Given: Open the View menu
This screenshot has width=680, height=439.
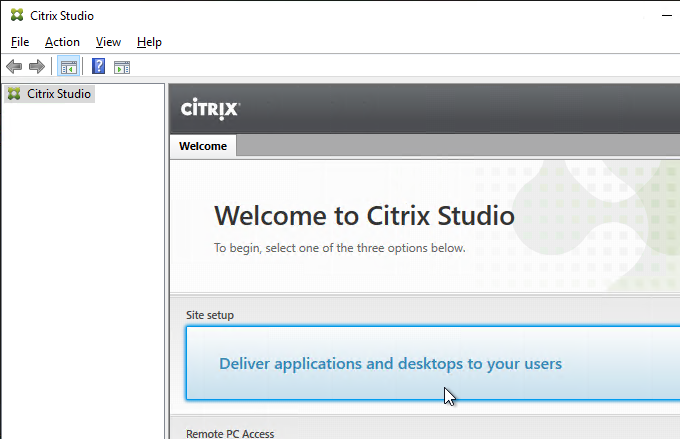Looking at the screenshot, I should [x=108, y=42].
